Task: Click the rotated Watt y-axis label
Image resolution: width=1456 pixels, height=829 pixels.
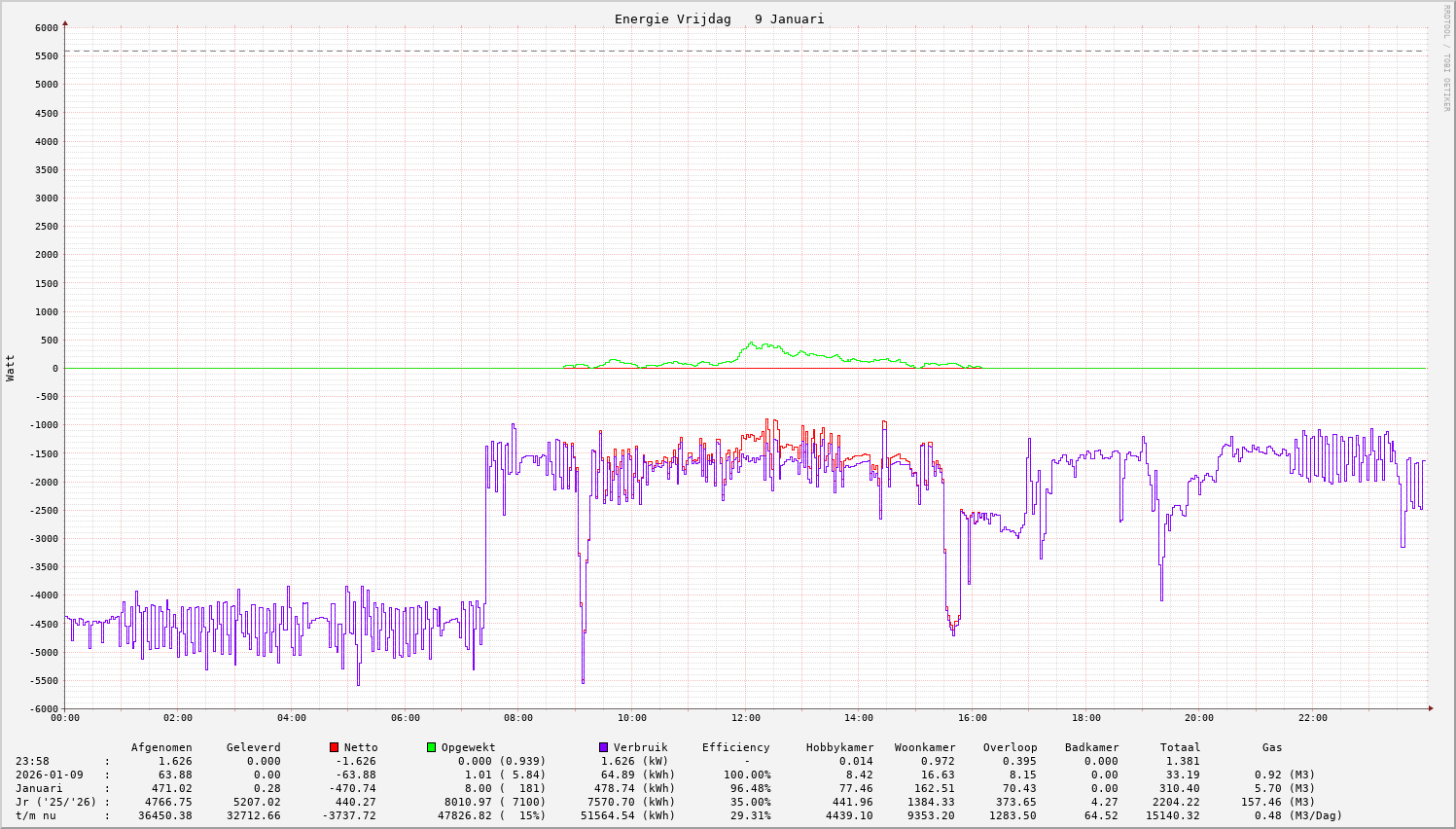Action: 11,368
